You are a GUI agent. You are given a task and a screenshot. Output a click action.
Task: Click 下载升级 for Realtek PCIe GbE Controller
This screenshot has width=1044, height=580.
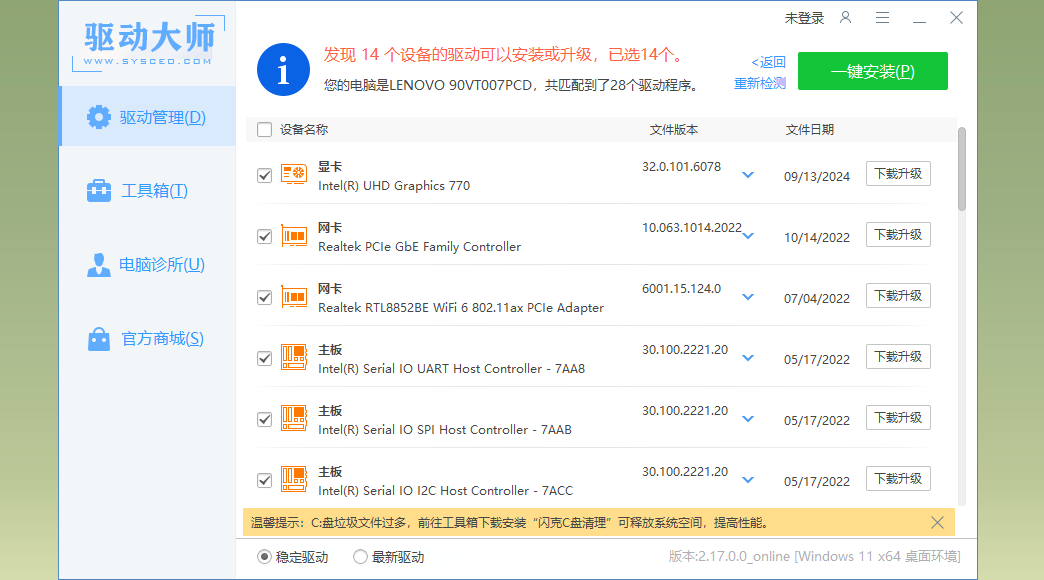[x=898, y=235]
